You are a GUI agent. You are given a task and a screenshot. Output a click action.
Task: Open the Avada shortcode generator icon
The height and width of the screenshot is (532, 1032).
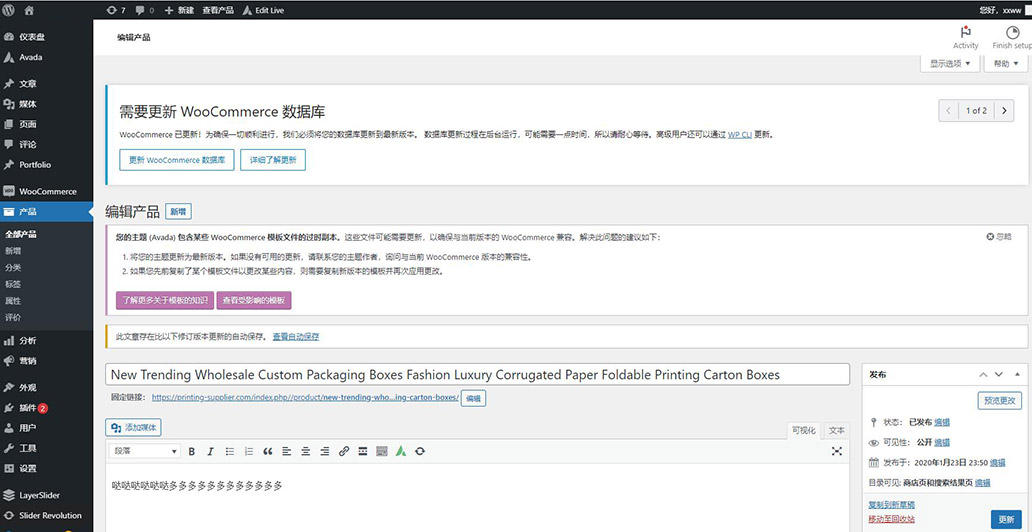pos(400,452)
